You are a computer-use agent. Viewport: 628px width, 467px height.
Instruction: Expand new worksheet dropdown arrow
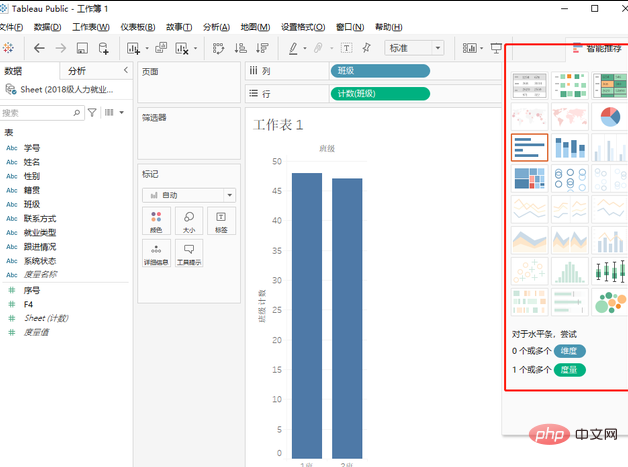(x=147, y=48)
